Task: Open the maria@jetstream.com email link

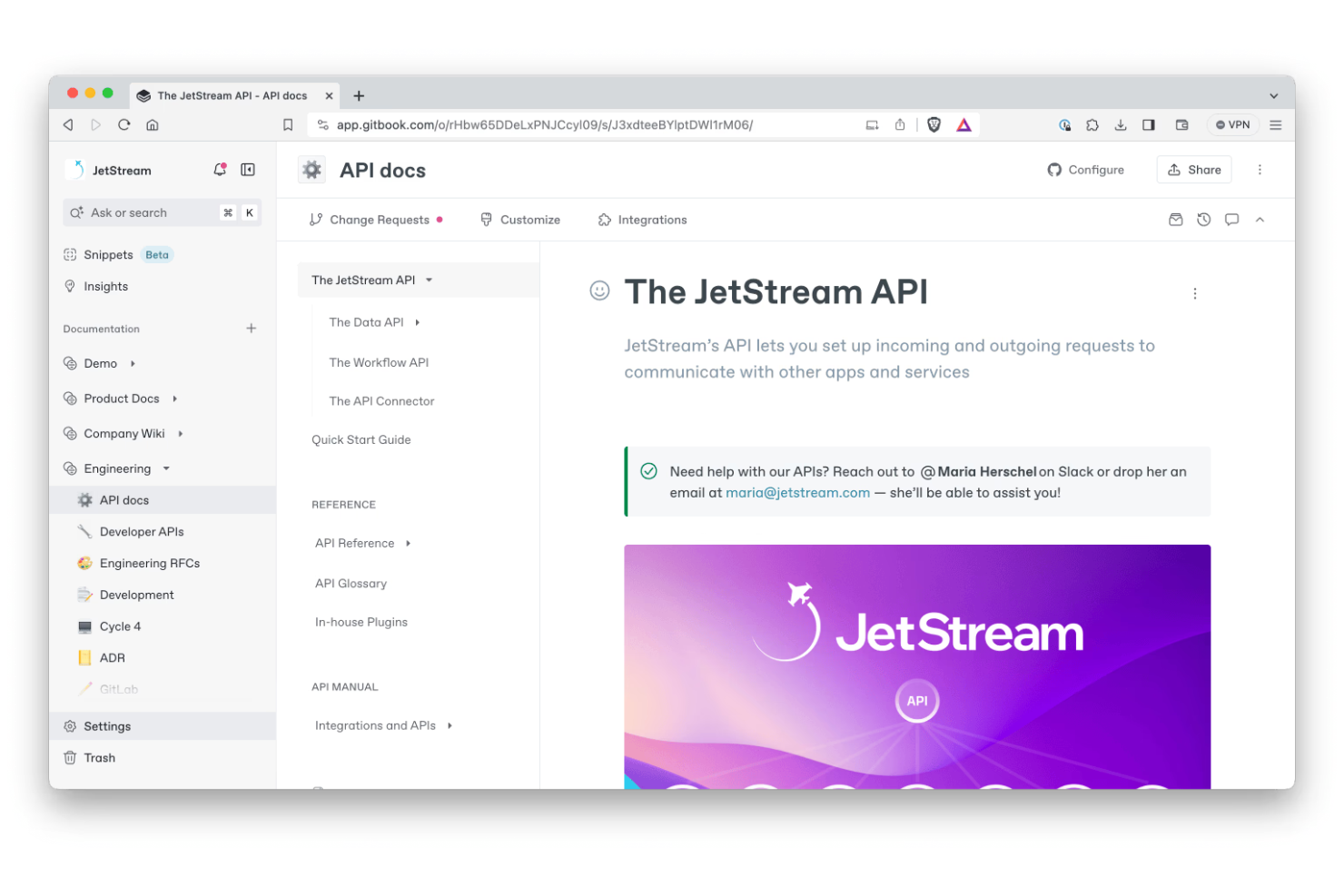Action: (x=797, y=492)
